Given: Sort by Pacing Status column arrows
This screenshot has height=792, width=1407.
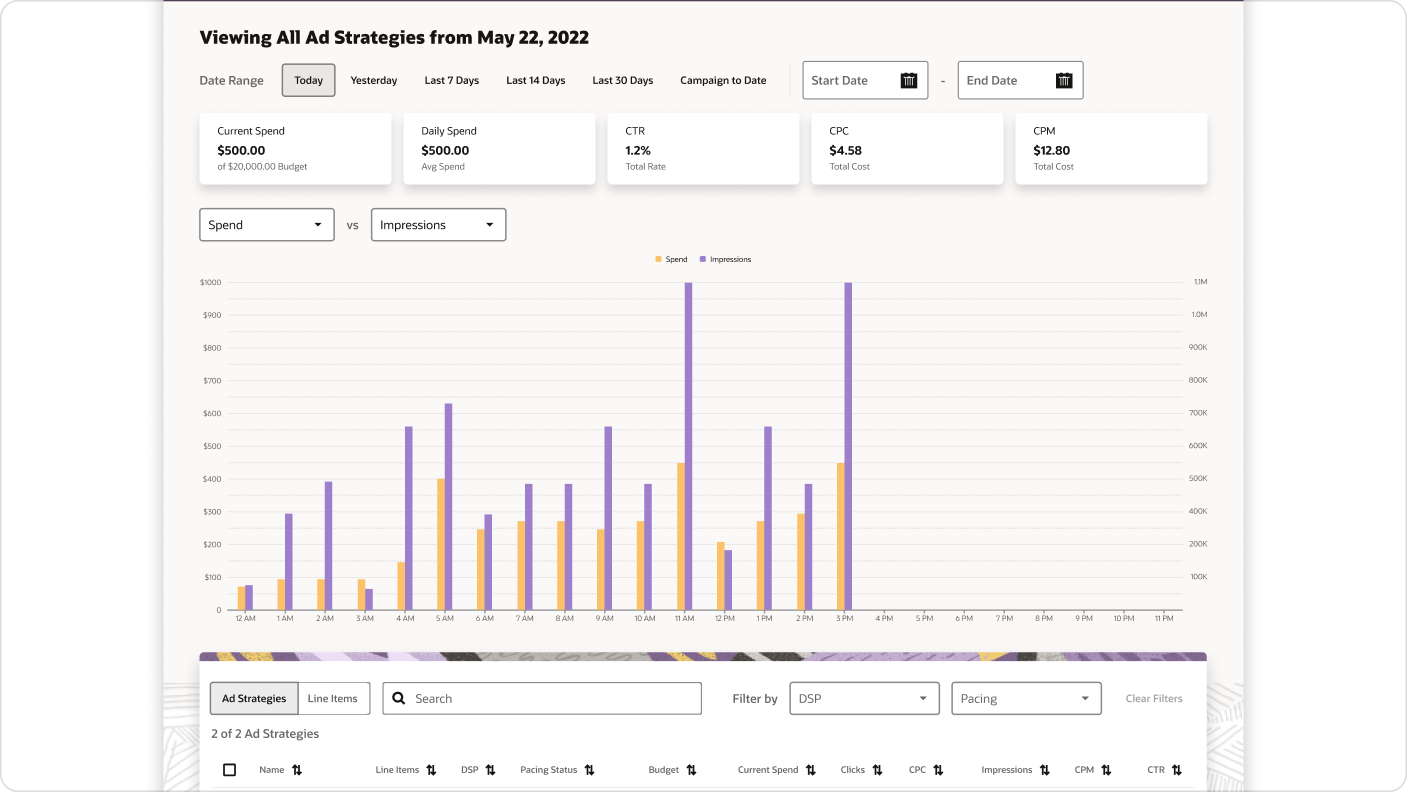Looking at the screenshot, I should [589, 770].
